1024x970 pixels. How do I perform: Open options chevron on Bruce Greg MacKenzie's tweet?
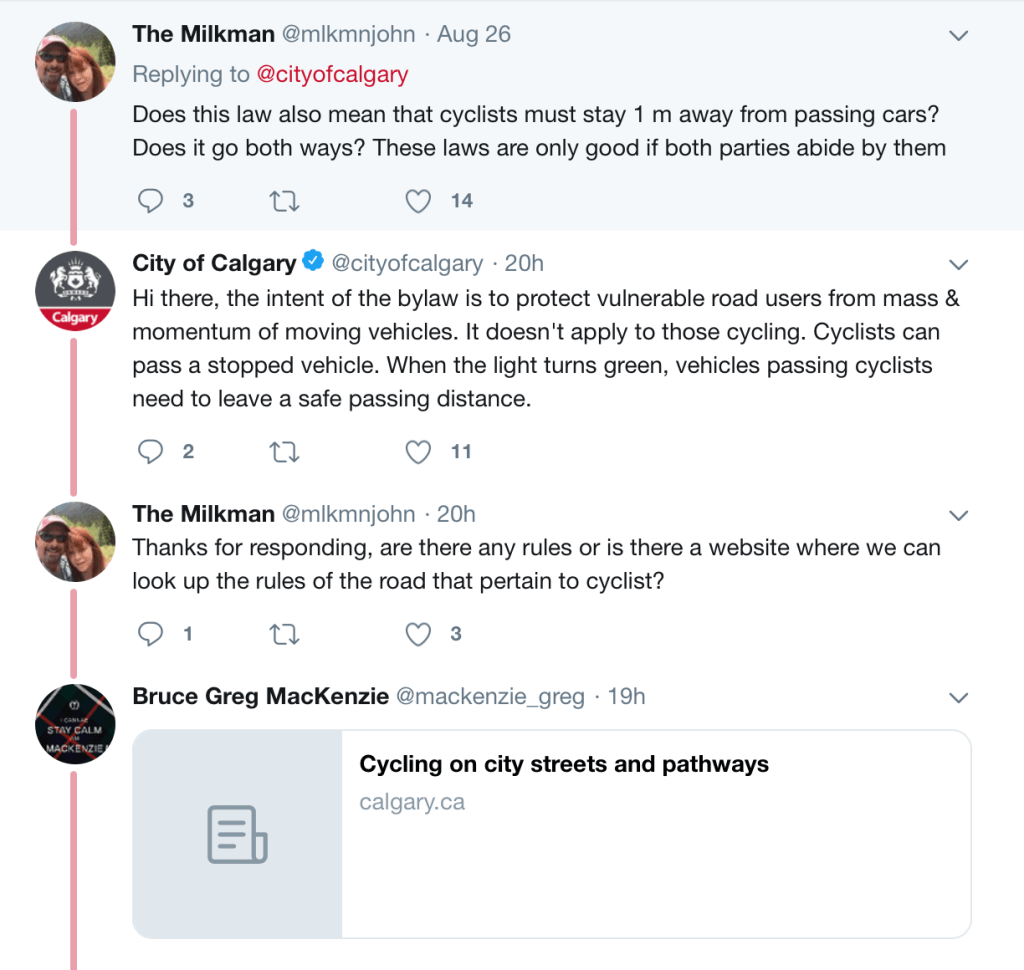[958, 697]
